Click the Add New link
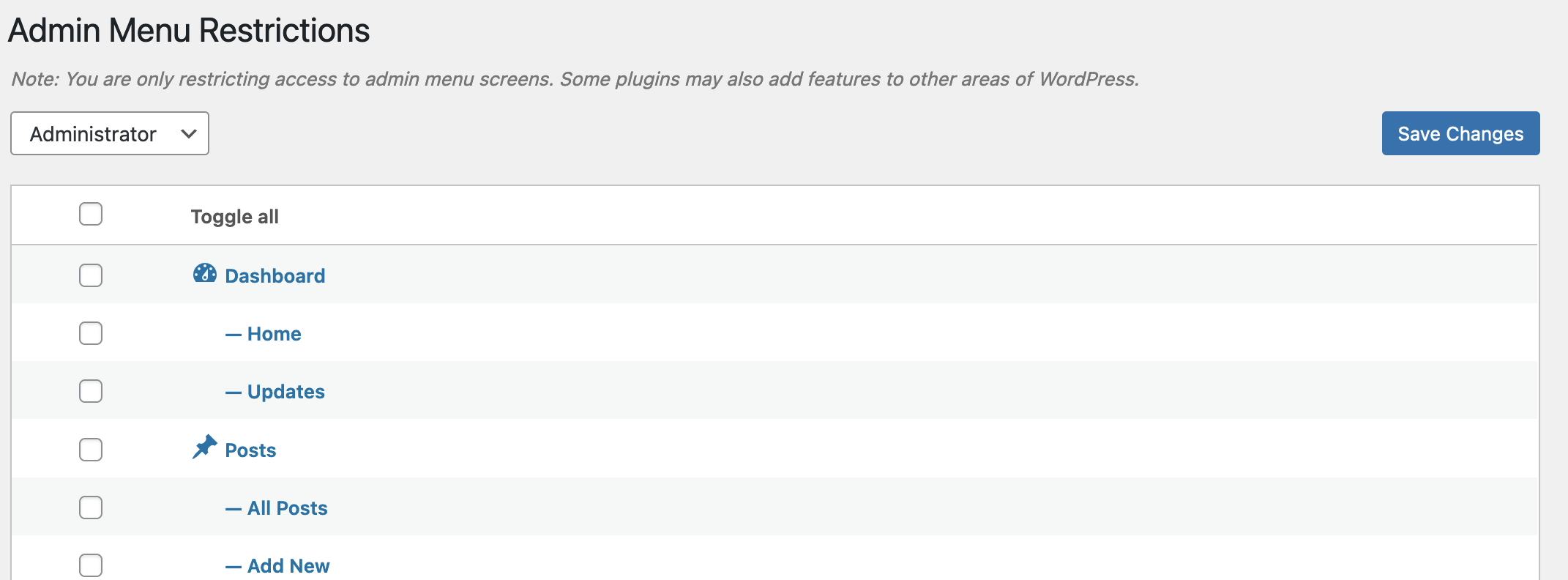Image resolution: width=1568 pixels, height=580 pixels. [x=288, y=565]
